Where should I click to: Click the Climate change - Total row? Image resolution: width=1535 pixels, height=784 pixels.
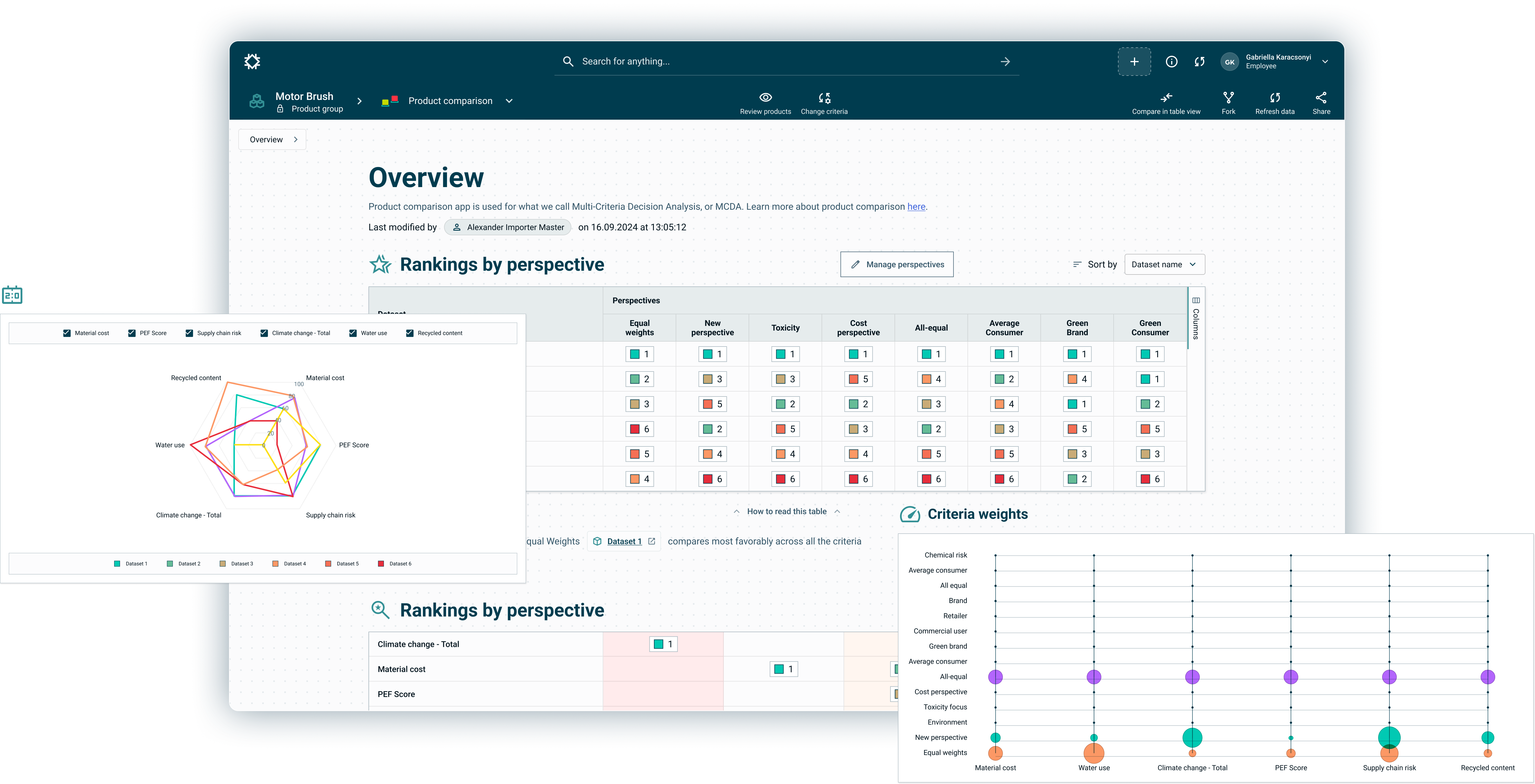[x=633, y=644]
